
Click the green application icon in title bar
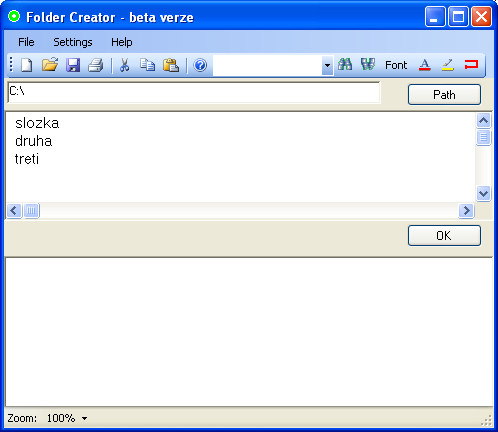coord(14,16)
